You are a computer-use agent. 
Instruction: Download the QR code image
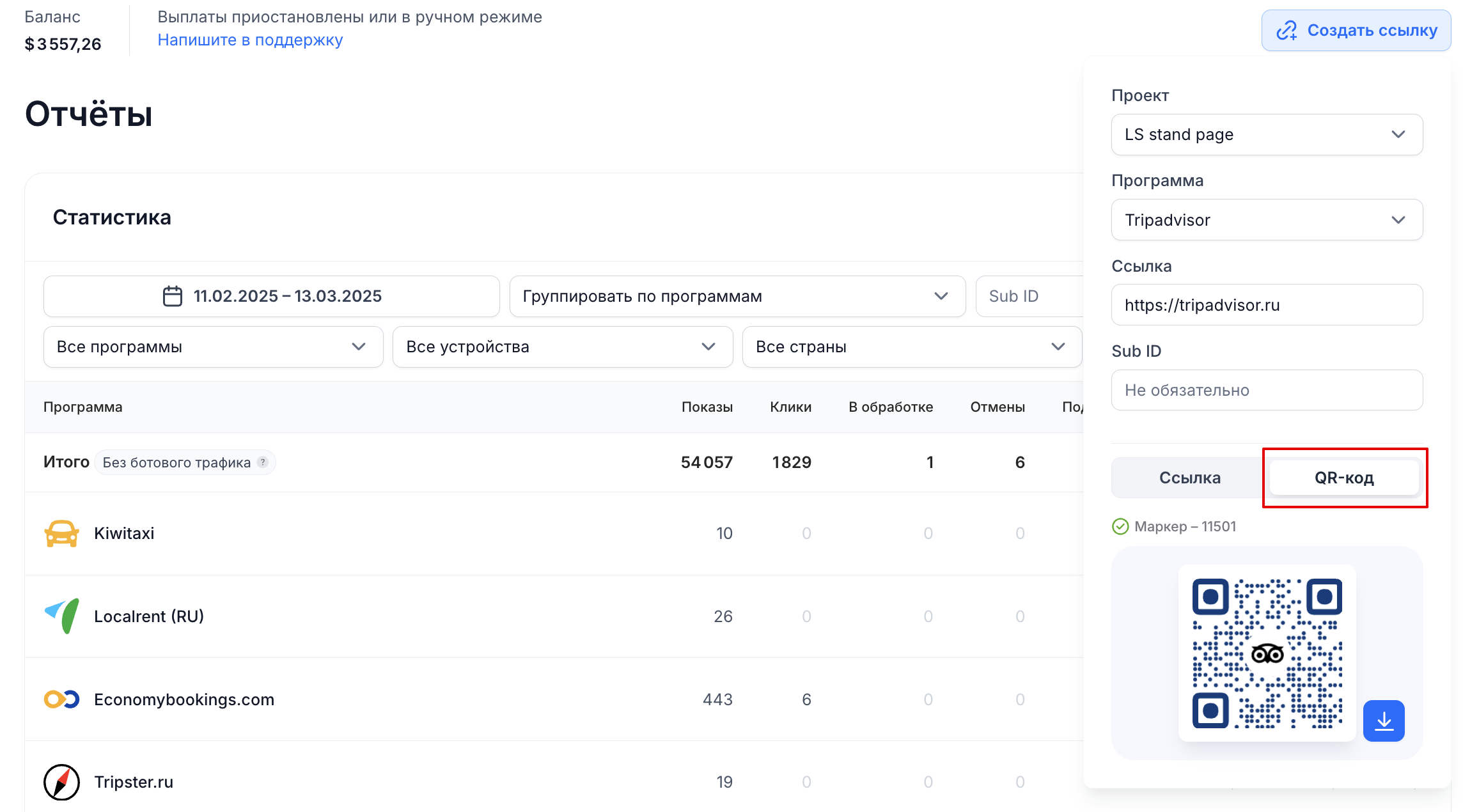point(1383,721)
